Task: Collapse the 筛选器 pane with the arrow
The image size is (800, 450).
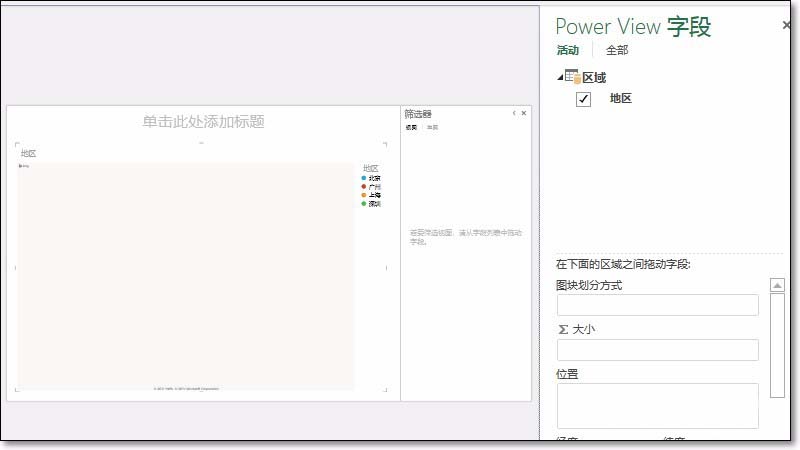Action: point(514,113)
